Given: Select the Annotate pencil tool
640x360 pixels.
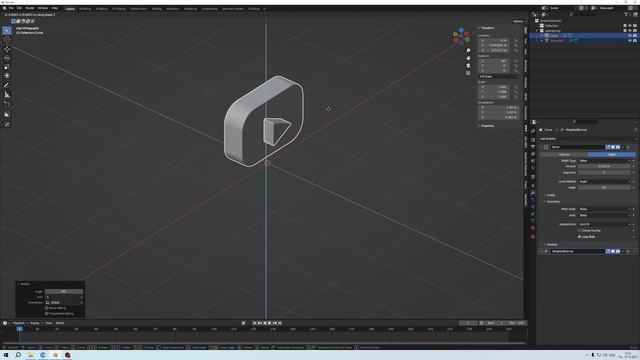Looking at the screenshot, I should click(7, 85).
